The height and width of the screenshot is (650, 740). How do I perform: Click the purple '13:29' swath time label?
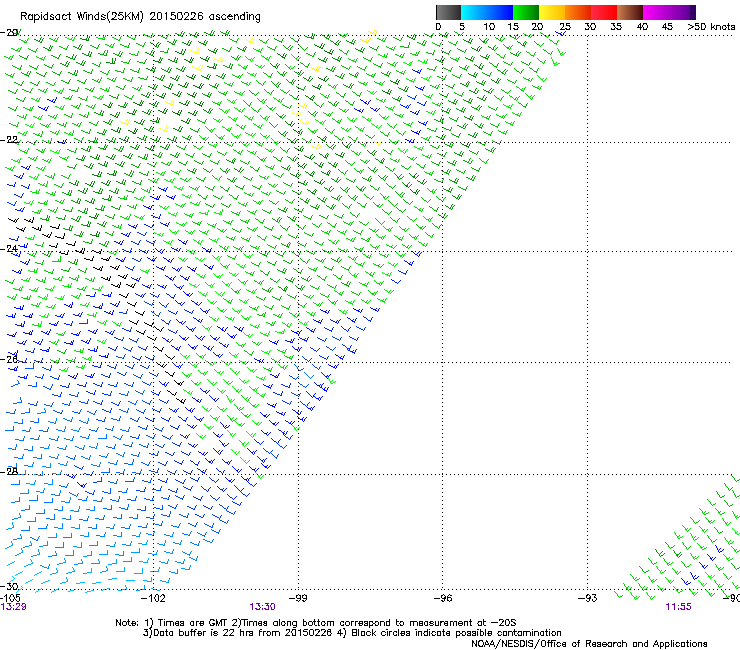click(x=13, y=607)
